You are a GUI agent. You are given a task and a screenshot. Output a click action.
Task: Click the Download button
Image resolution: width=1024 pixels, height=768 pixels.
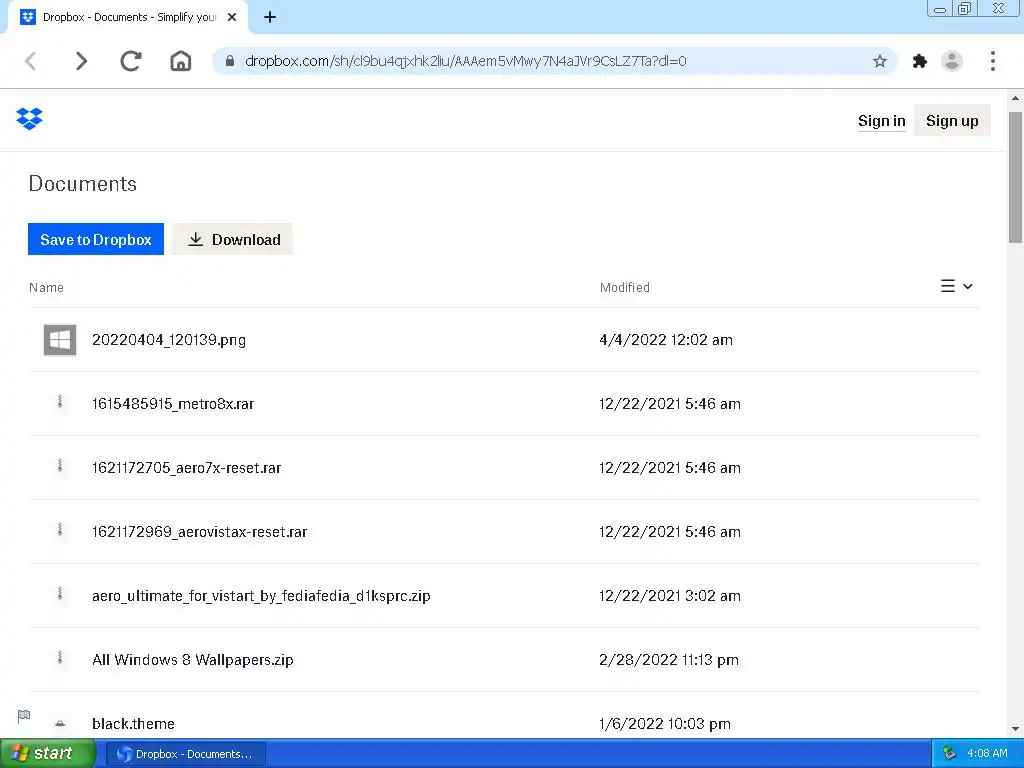tap(232, 240)
